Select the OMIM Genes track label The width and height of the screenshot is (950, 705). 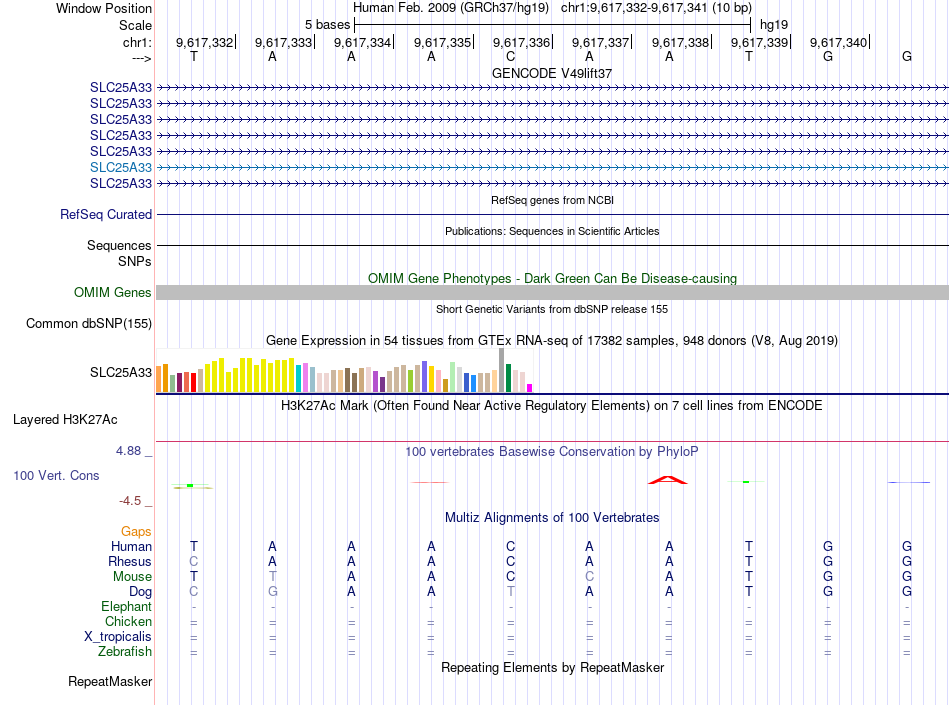(x=113, y=293)
